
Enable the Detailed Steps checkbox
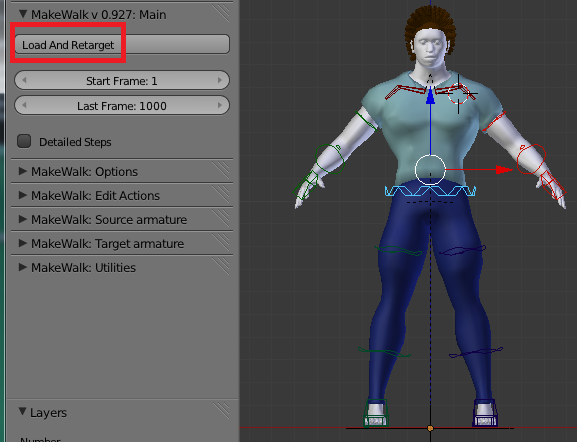pyautogui.click(x=24, y=141)
